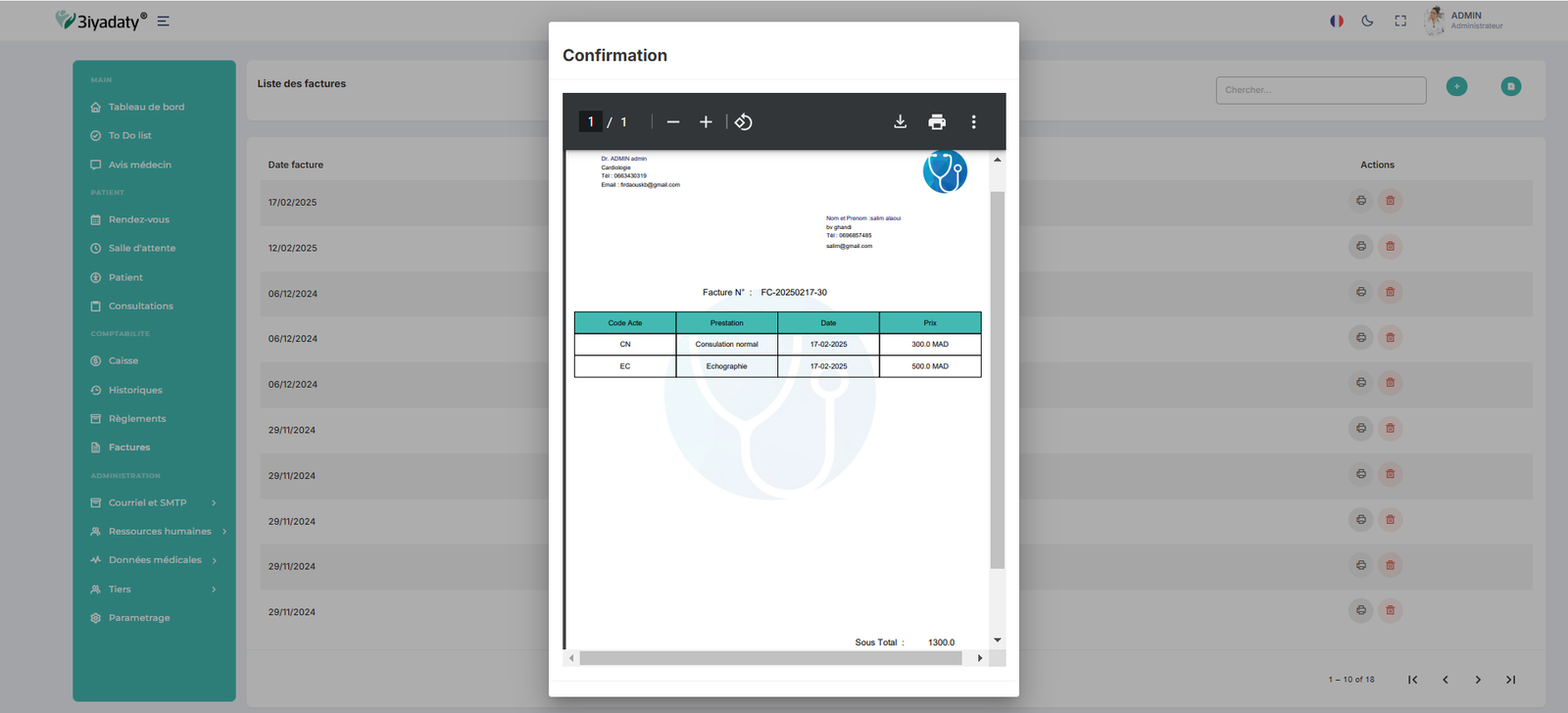Toggle fullscreen mode in header
1568x713 pixels.
click(x=1400, y=21)
